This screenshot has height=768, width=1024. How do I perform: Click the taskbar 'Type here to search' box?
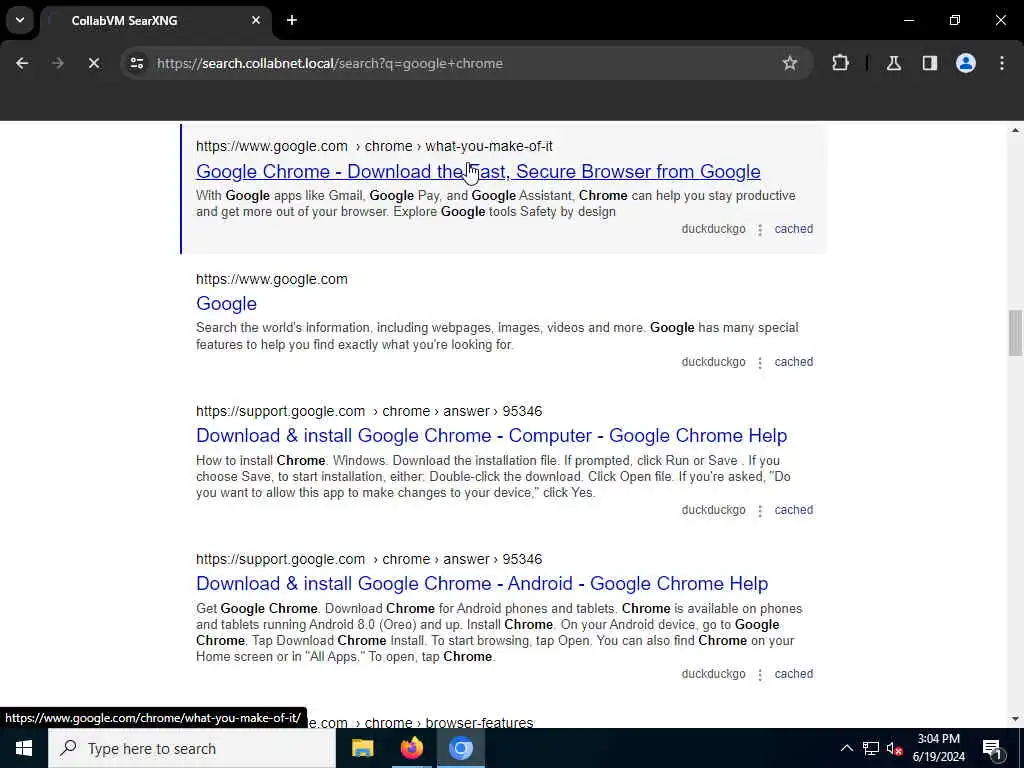(x=191, y=748)
